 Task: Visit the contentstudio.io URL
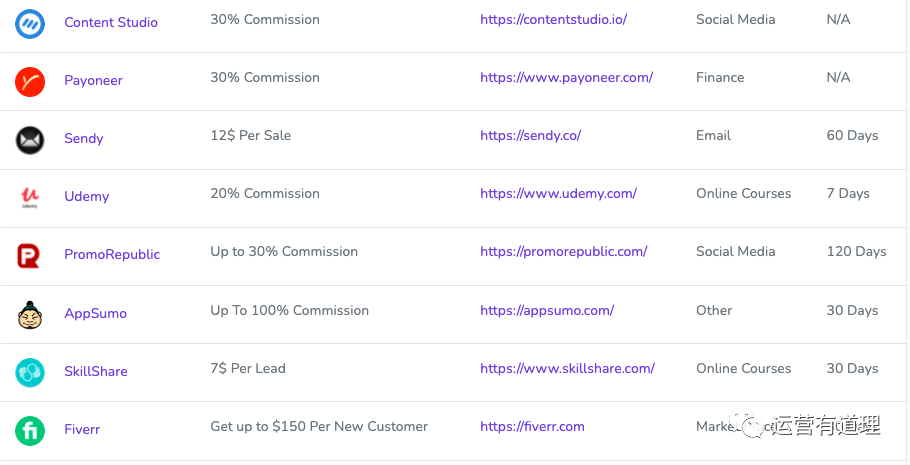[554, 19]
